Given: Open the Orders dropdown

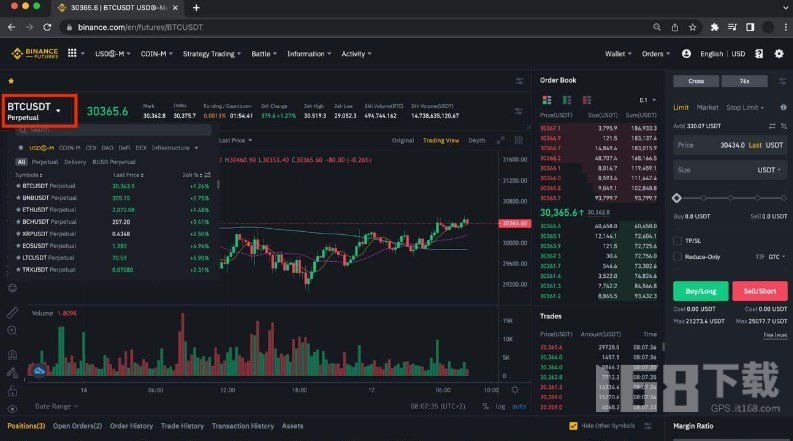Looking at the screenshot, I should (655, 54).
